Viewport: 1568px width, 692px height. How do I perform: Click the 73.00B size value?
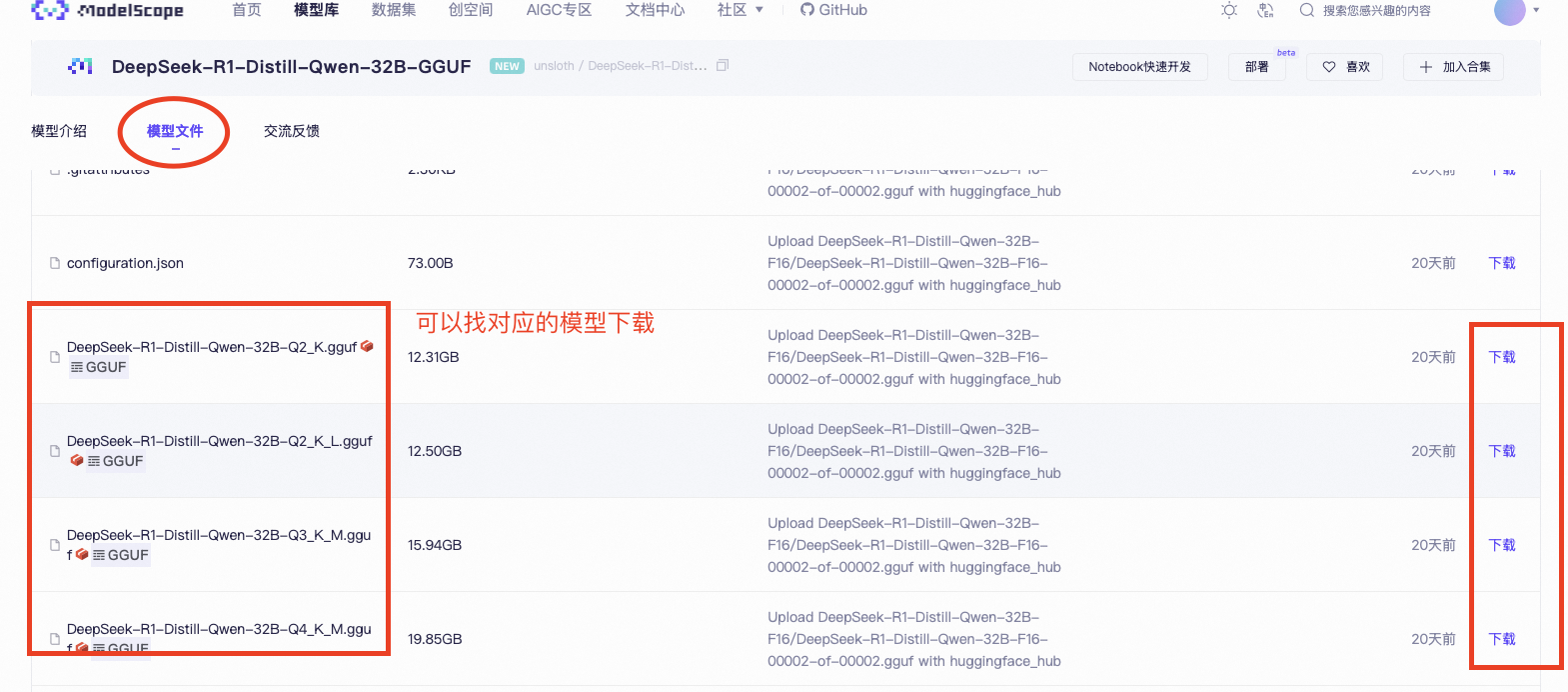point(430,263)
